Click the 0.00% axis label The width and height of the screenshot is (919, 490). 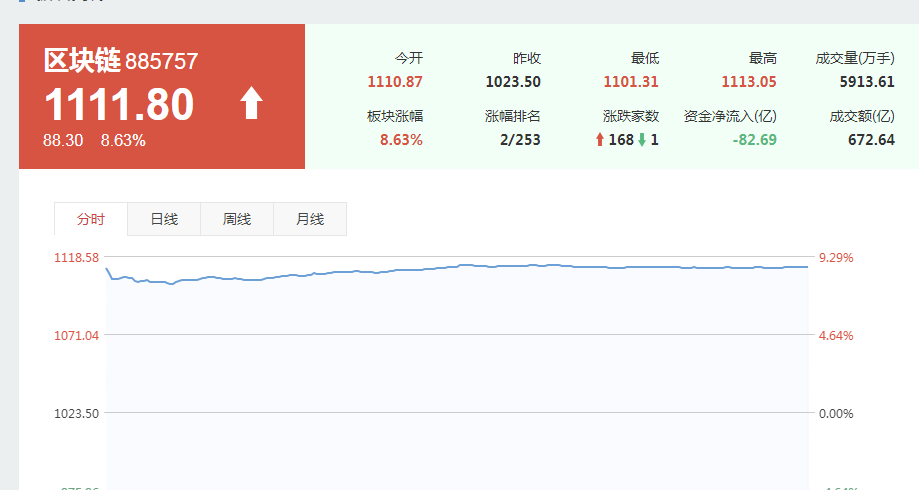(x=836, y=413)
